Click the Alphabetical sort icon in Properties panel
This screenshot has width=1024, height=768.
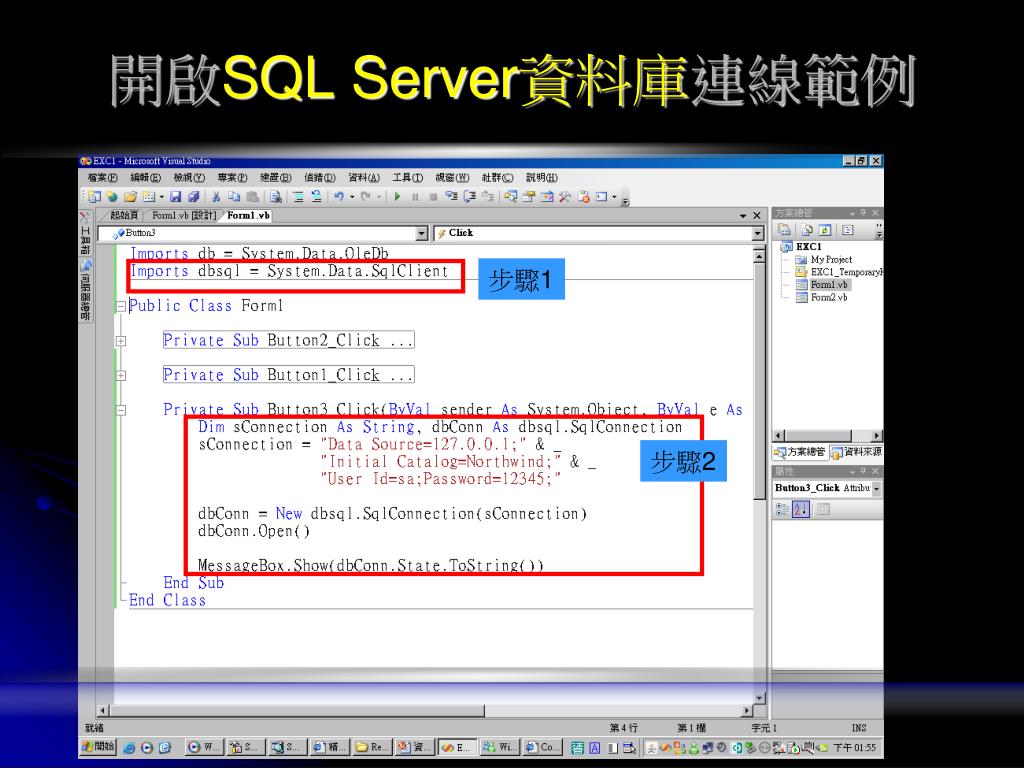[801, 509]
